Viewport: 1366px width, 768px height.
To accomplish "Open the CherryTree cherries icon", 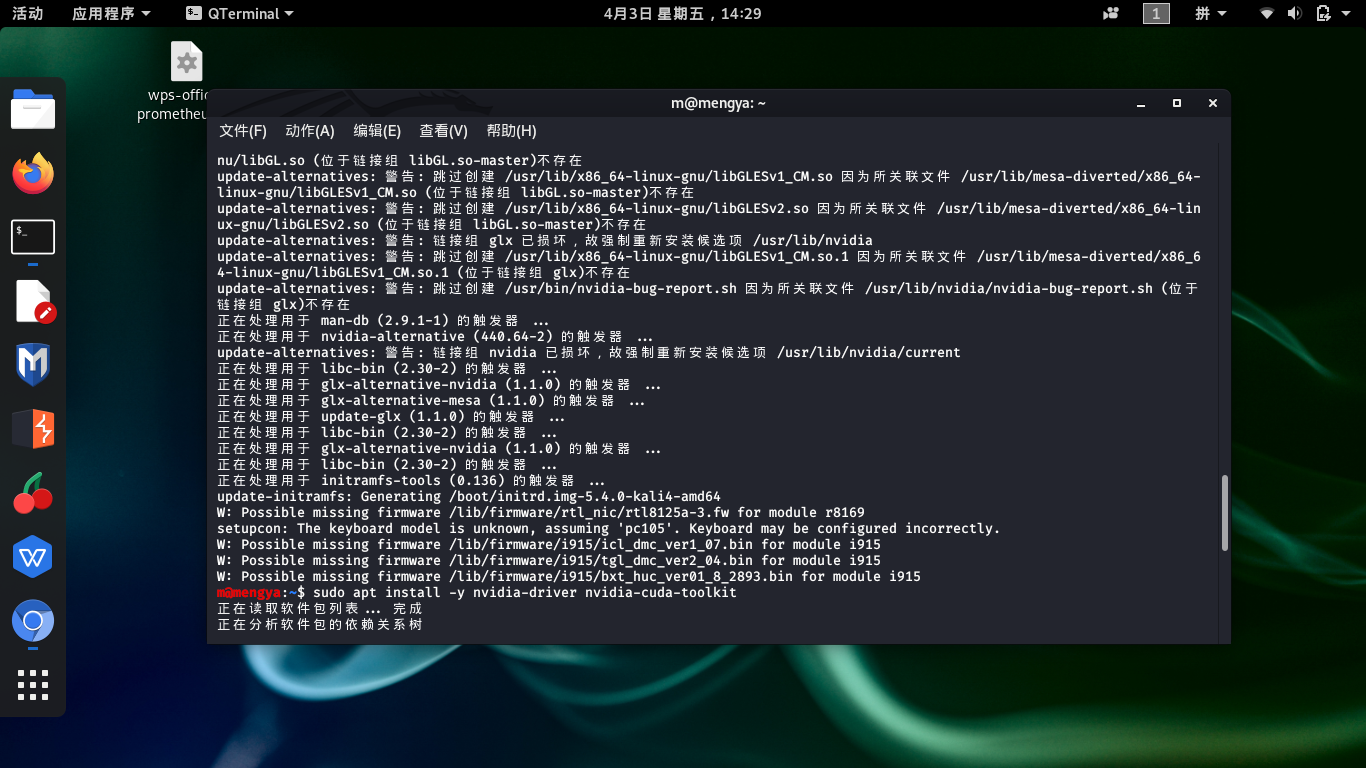I will tap(33, 493).
